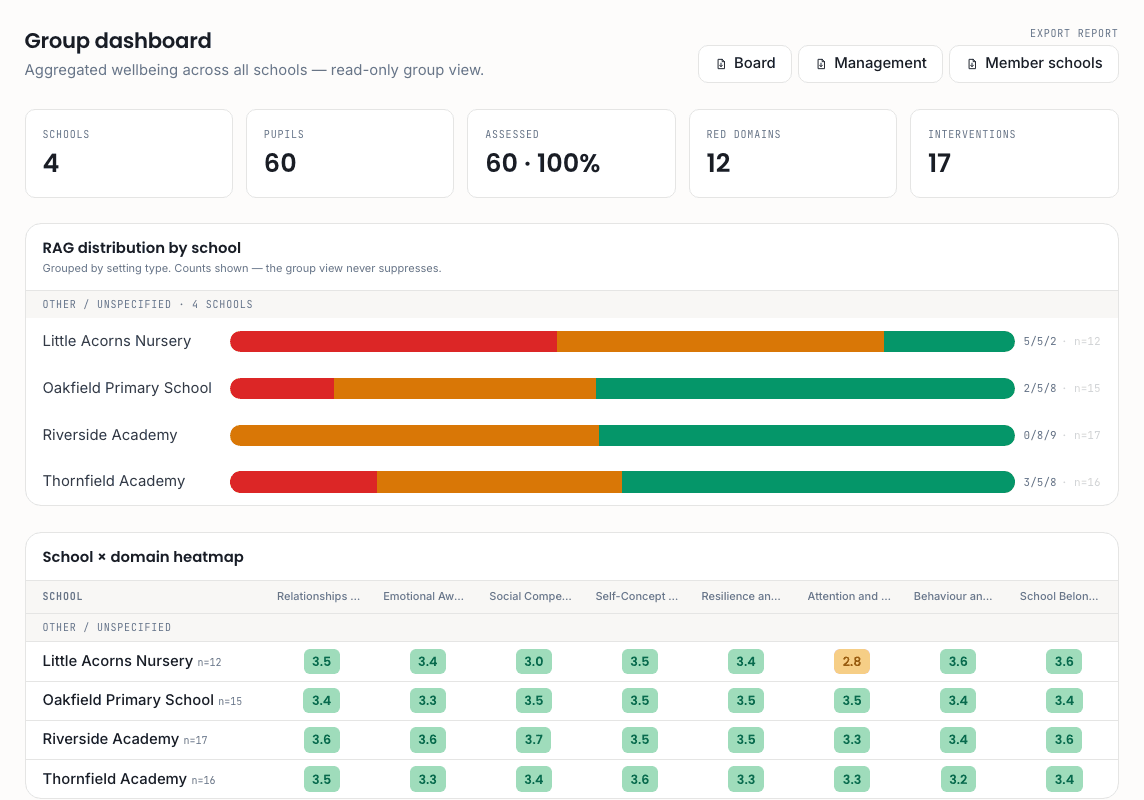
Task: Click the red segment of Thornfield Academy bar
Action: (x=304, y=482)
